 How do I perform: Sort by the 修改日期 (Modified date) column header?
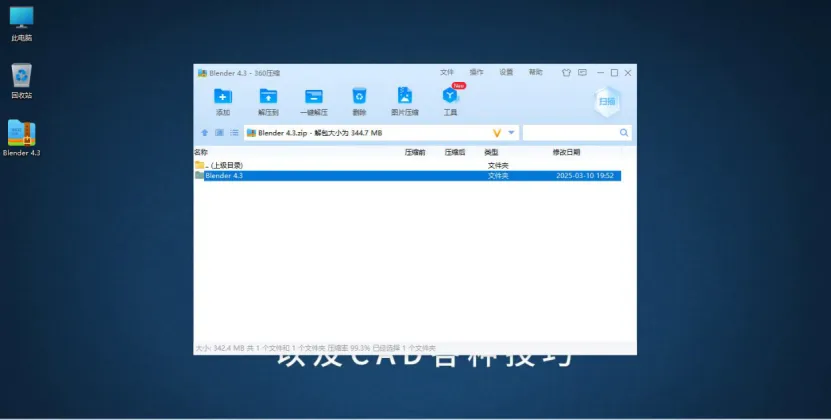click(566, 152)
